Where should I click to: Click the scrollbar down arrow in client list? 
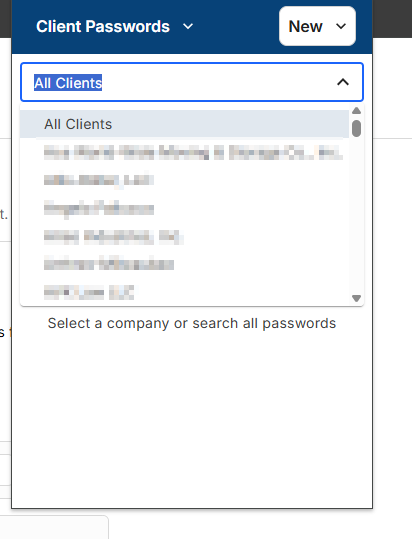pyautogui.click(x=356, y=298)
